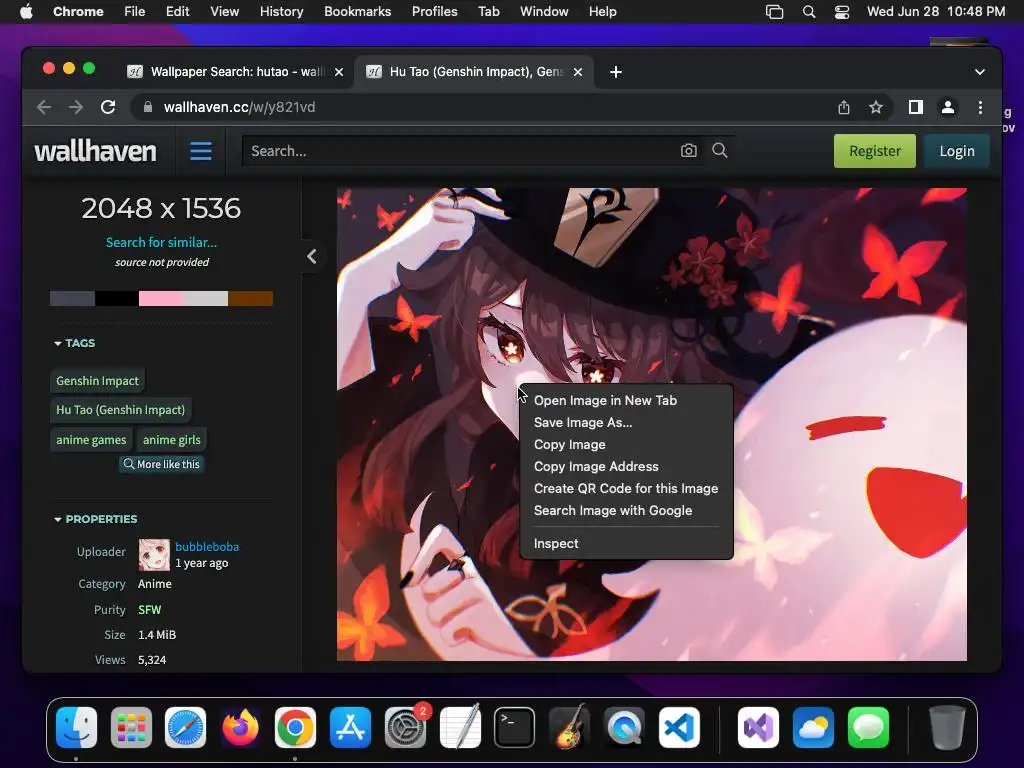This screenshot has height=768, width=1024.
Task: Expand the tab search dropdown arrow
Action: 980,72
